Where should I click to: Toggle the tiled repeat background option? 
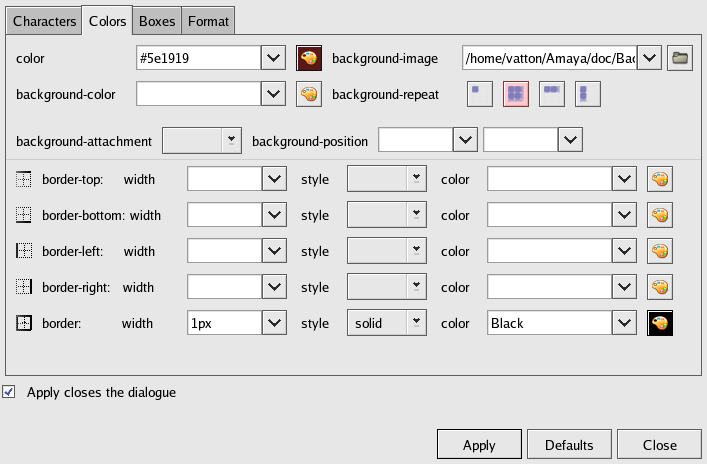515,94
